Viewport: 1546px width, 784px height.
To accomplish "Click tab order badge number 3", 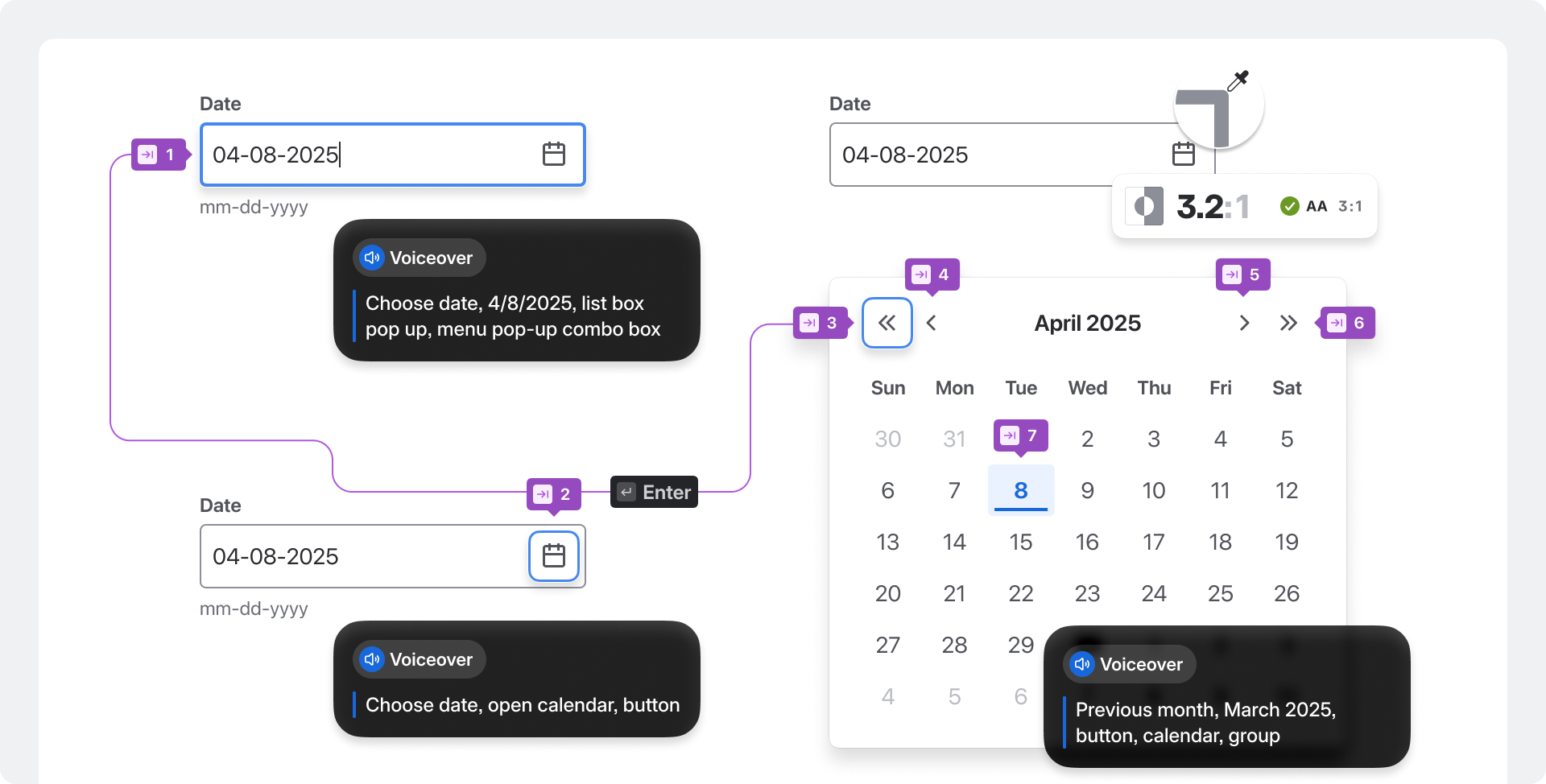I will click(x=820, y=323).
